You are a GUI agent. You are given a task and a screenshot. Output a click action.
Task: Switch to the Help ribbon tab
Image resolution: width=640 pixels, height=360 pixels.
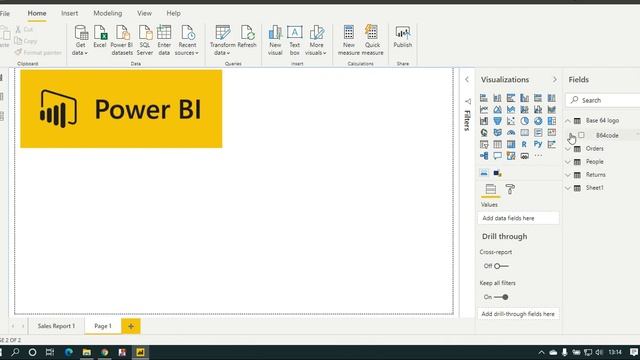click(173, 13)
